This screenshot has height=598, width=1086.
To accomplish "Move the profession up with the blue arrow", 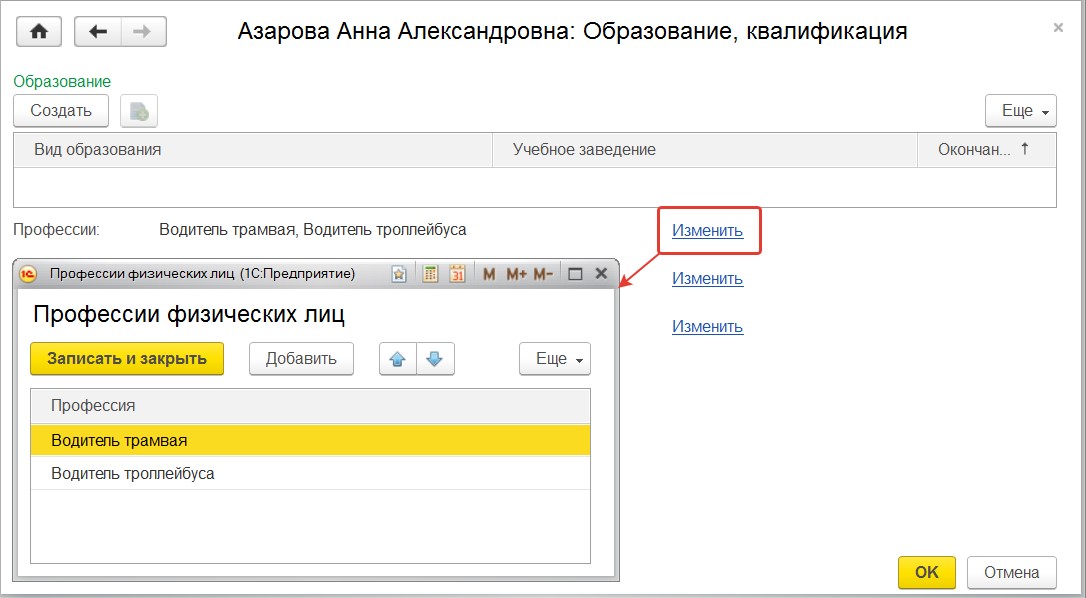I will pyautogui.click(x=398, y=359).
